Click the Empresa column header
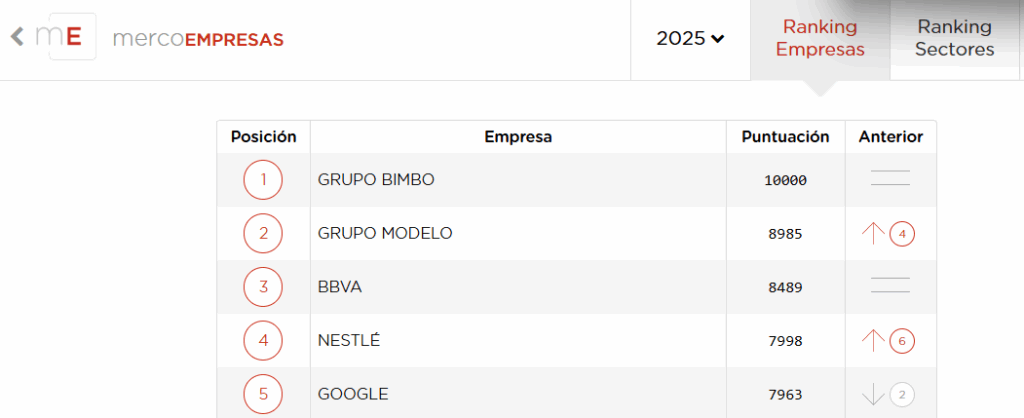The width and height of the screenshot is (1024, 418). [518, 137]
